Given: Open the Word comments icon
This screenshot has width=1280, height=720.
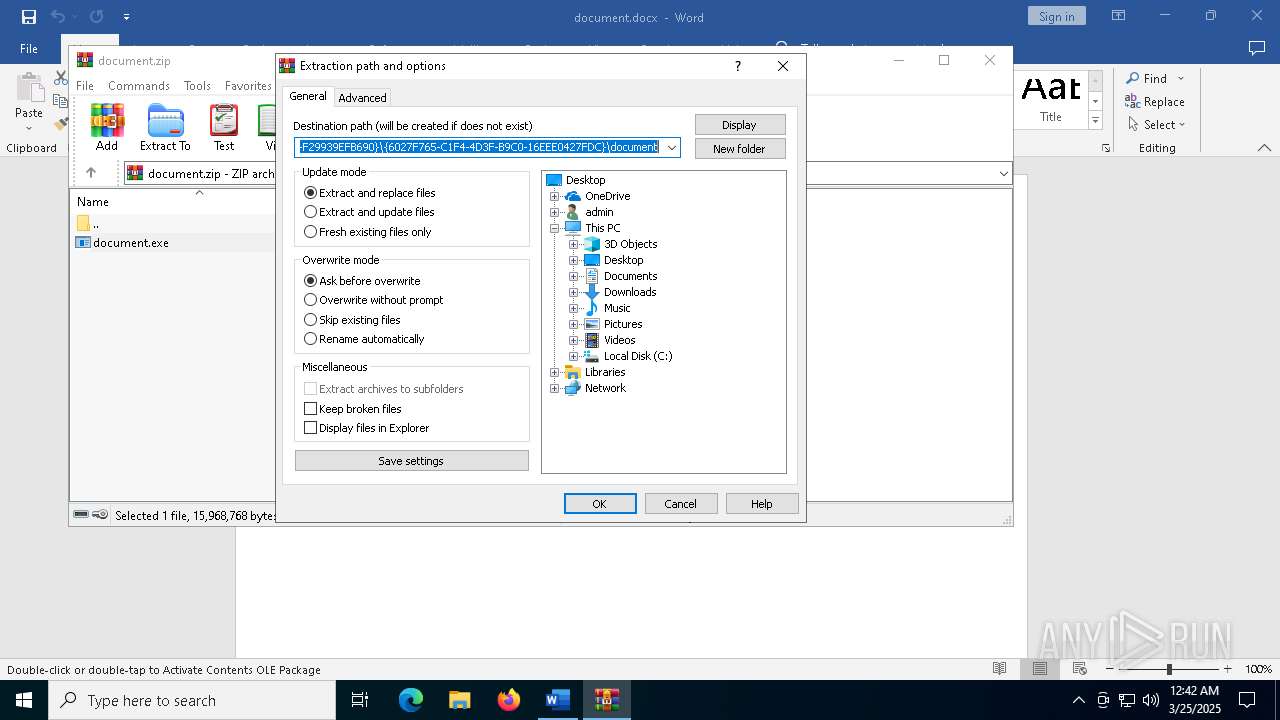Looking at the screenshot, I should (x=1257, y=48).
